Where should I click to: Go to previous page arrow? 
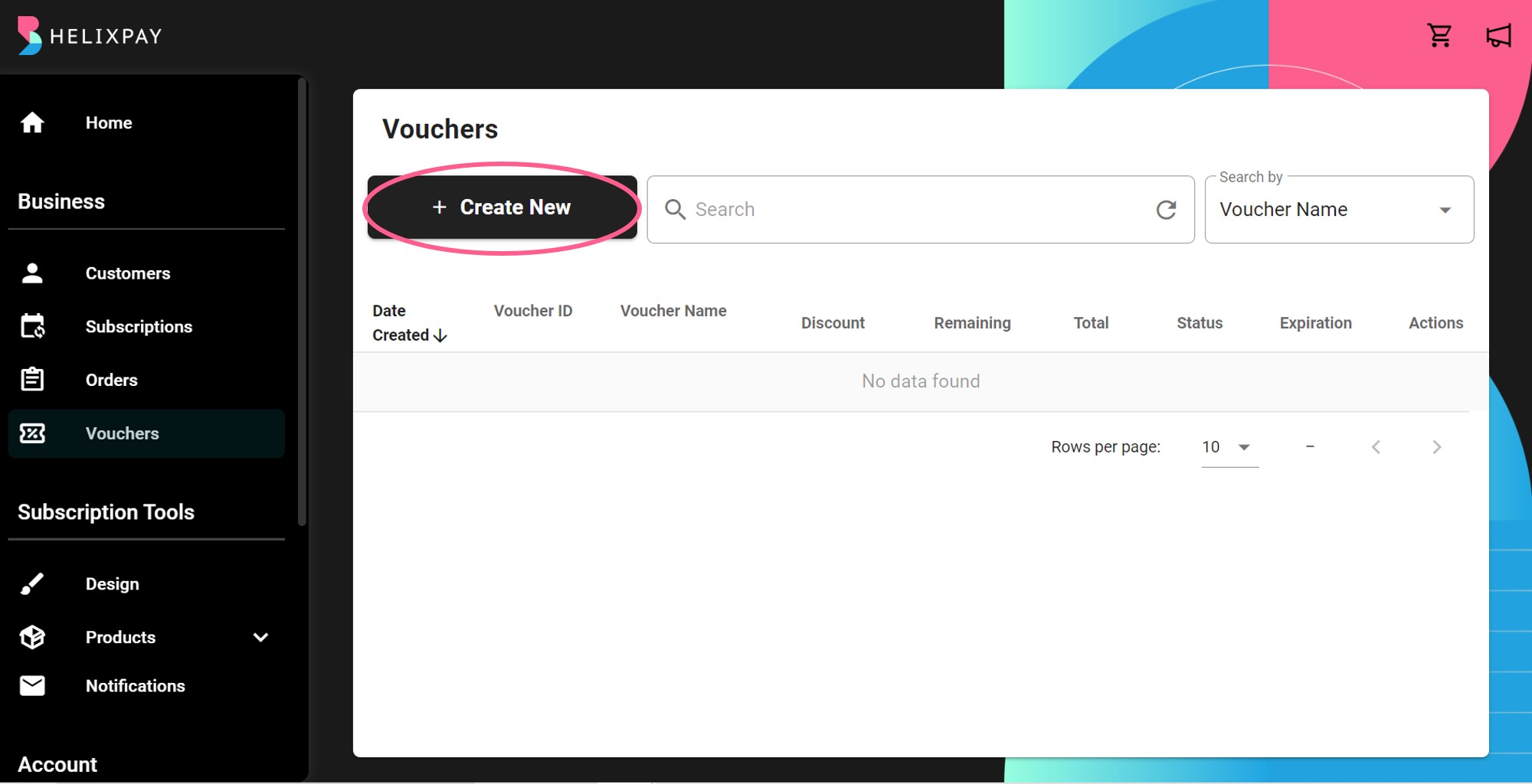tap(1376, 447)
